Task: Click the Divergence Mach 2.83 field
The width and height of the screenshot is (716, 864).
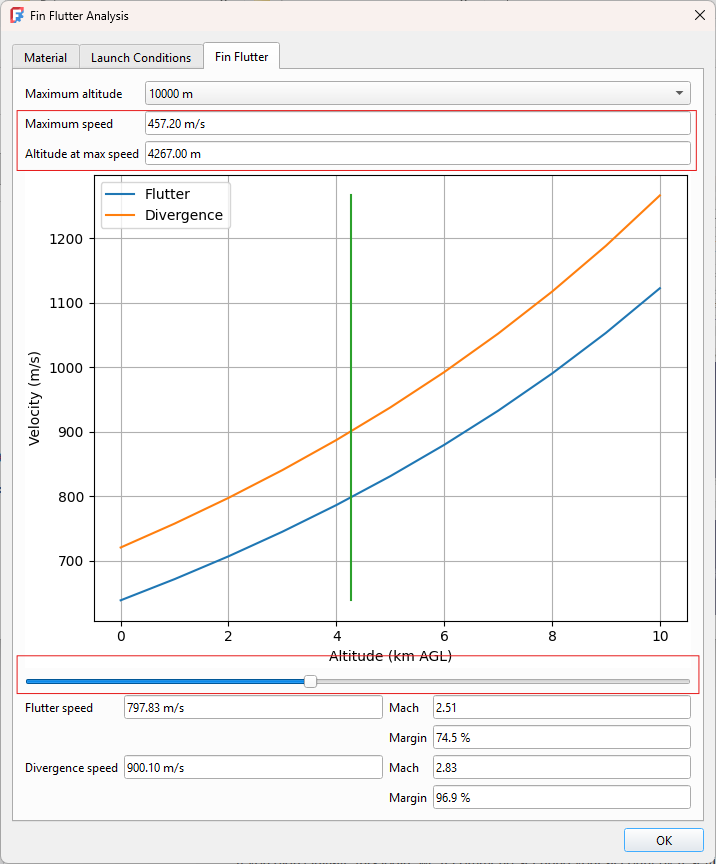Action: (560, 768)
